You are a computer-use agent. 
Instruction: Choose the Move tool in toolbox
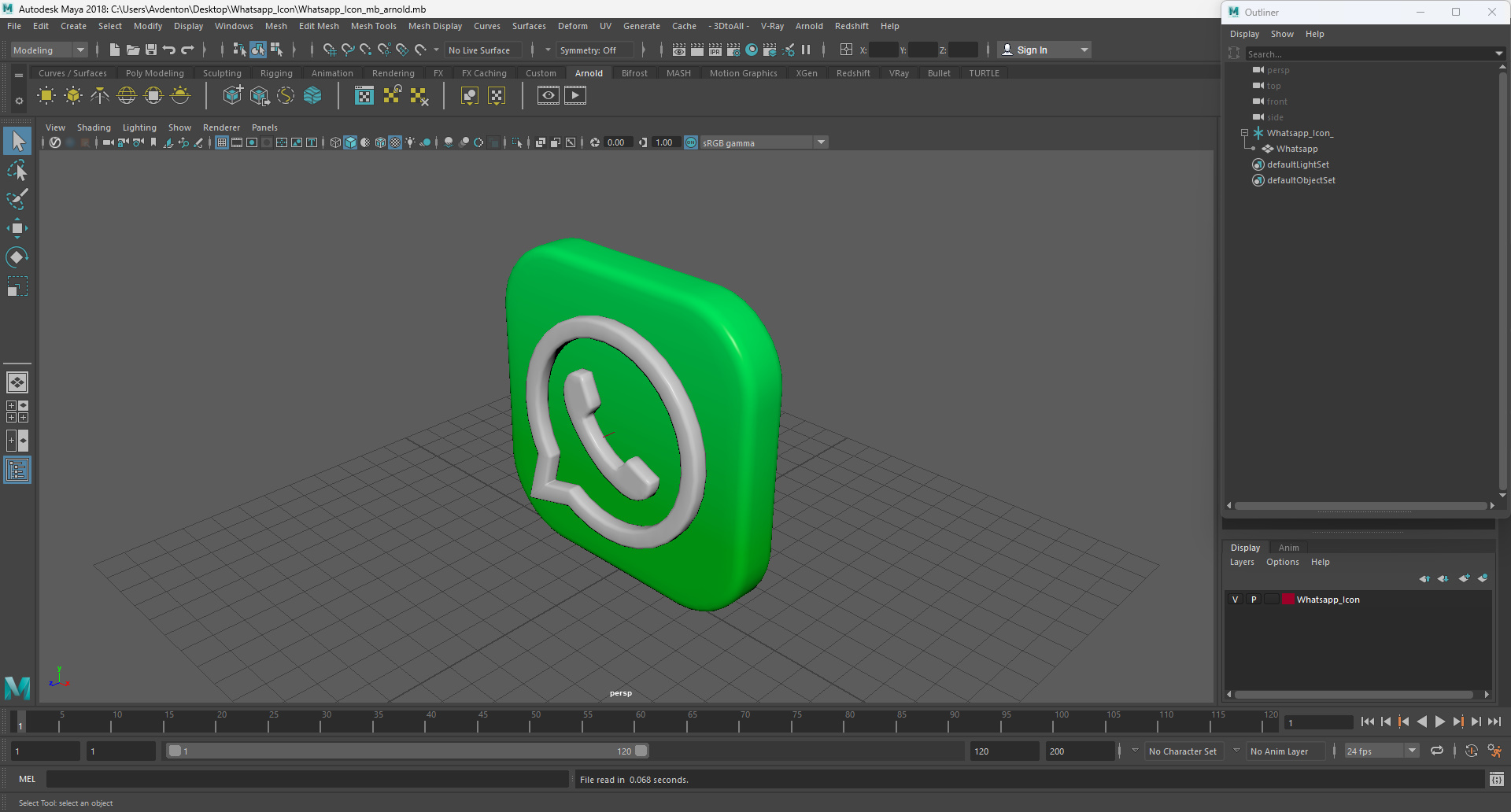[17, 229]
